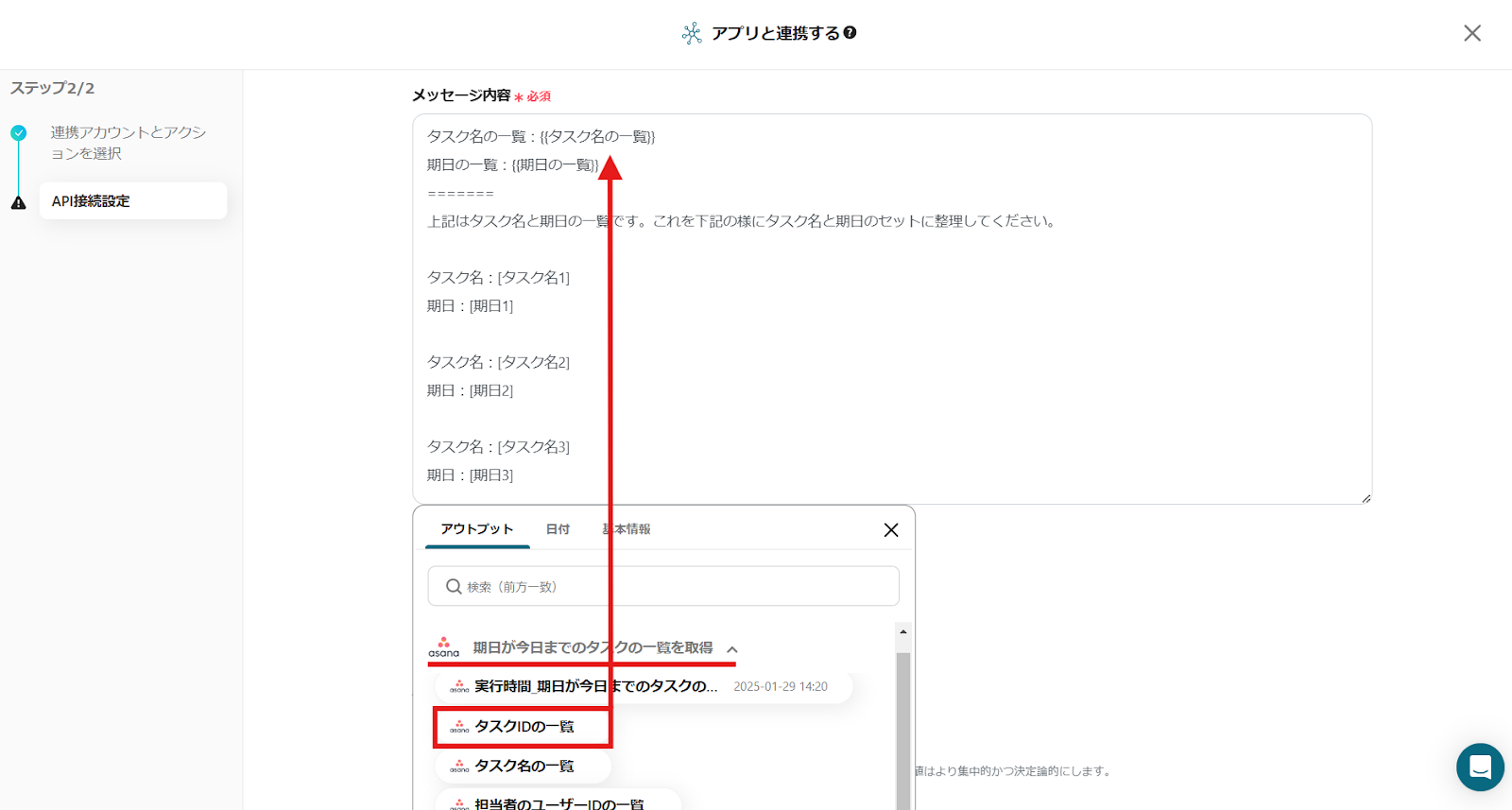The width and height of the screenshot is (1512, 810).
Task: Switch to the 日付 tab
Action: (558, 529)
